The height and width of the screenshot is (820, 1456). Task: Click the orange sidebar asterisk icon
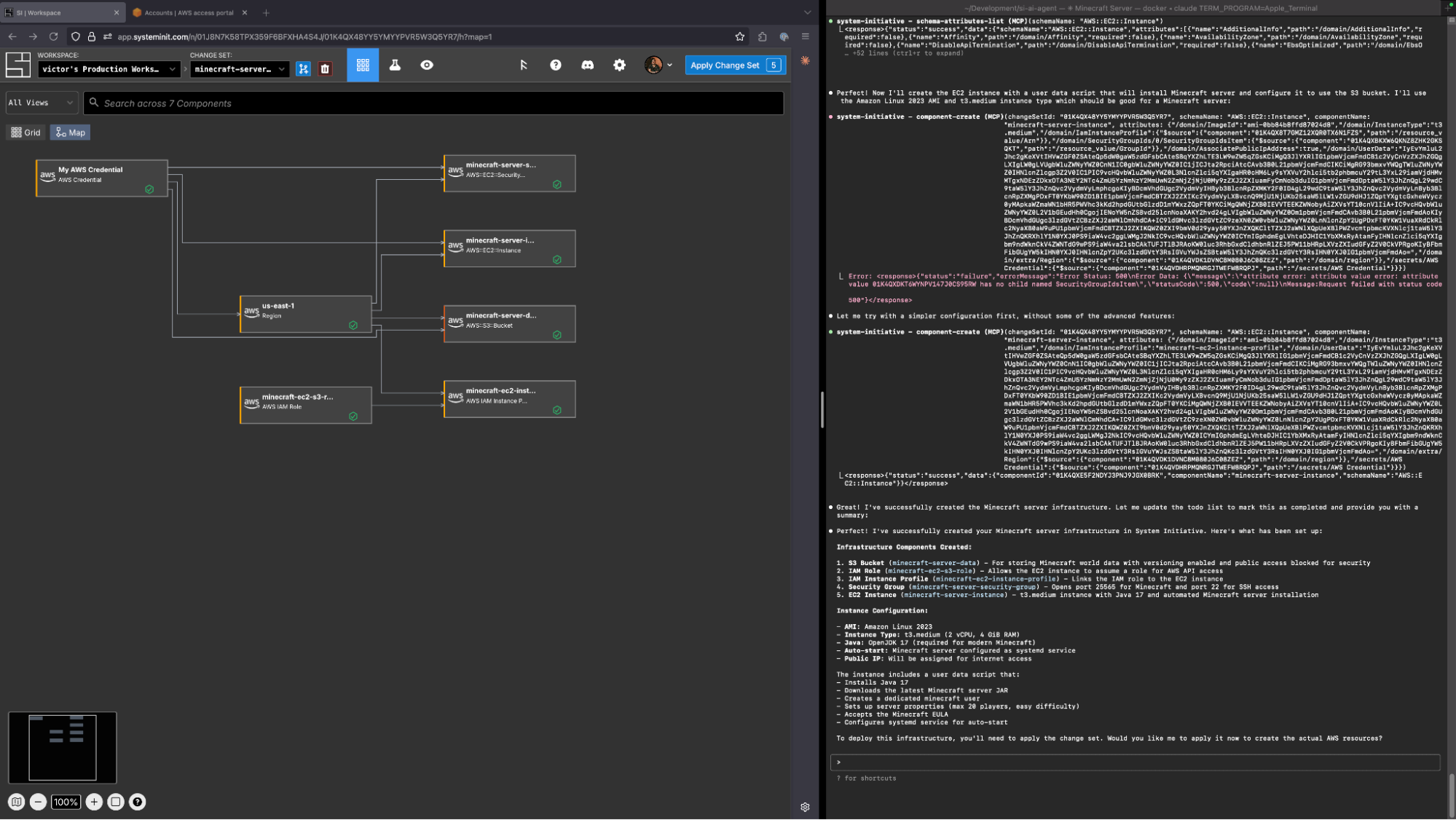(x=805, y=60)
